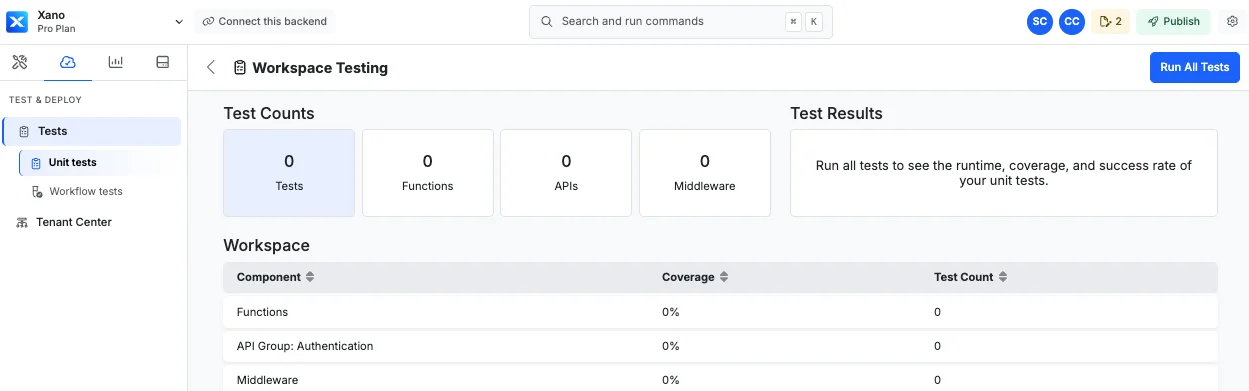The height and width of the screenshot is (391, 1249).
Task: Select the APIs count card
Action: 566,173
